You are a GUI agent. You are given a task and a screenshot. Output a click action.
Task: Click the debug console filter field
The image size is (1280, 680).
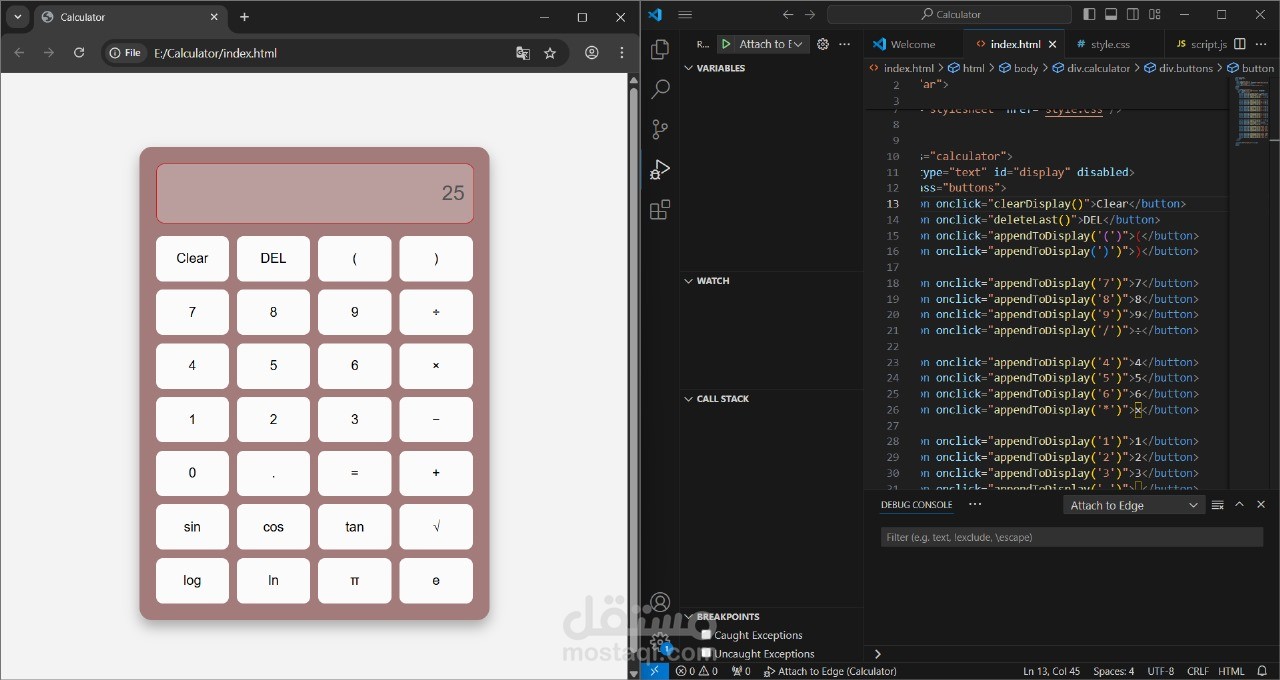pyautogui.click(x=1072, y=537)
